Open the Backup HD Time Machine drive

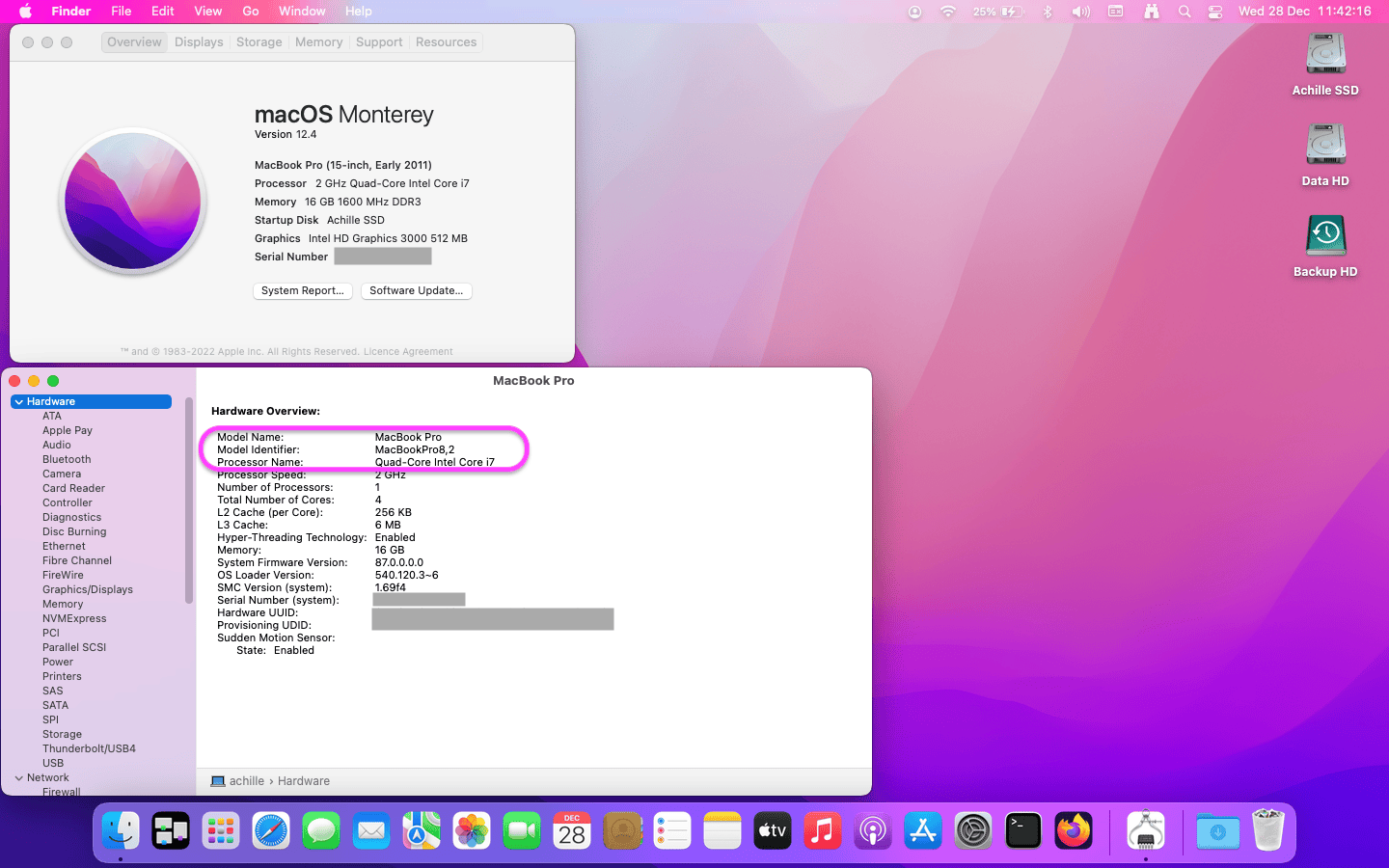coord(1325,236)
